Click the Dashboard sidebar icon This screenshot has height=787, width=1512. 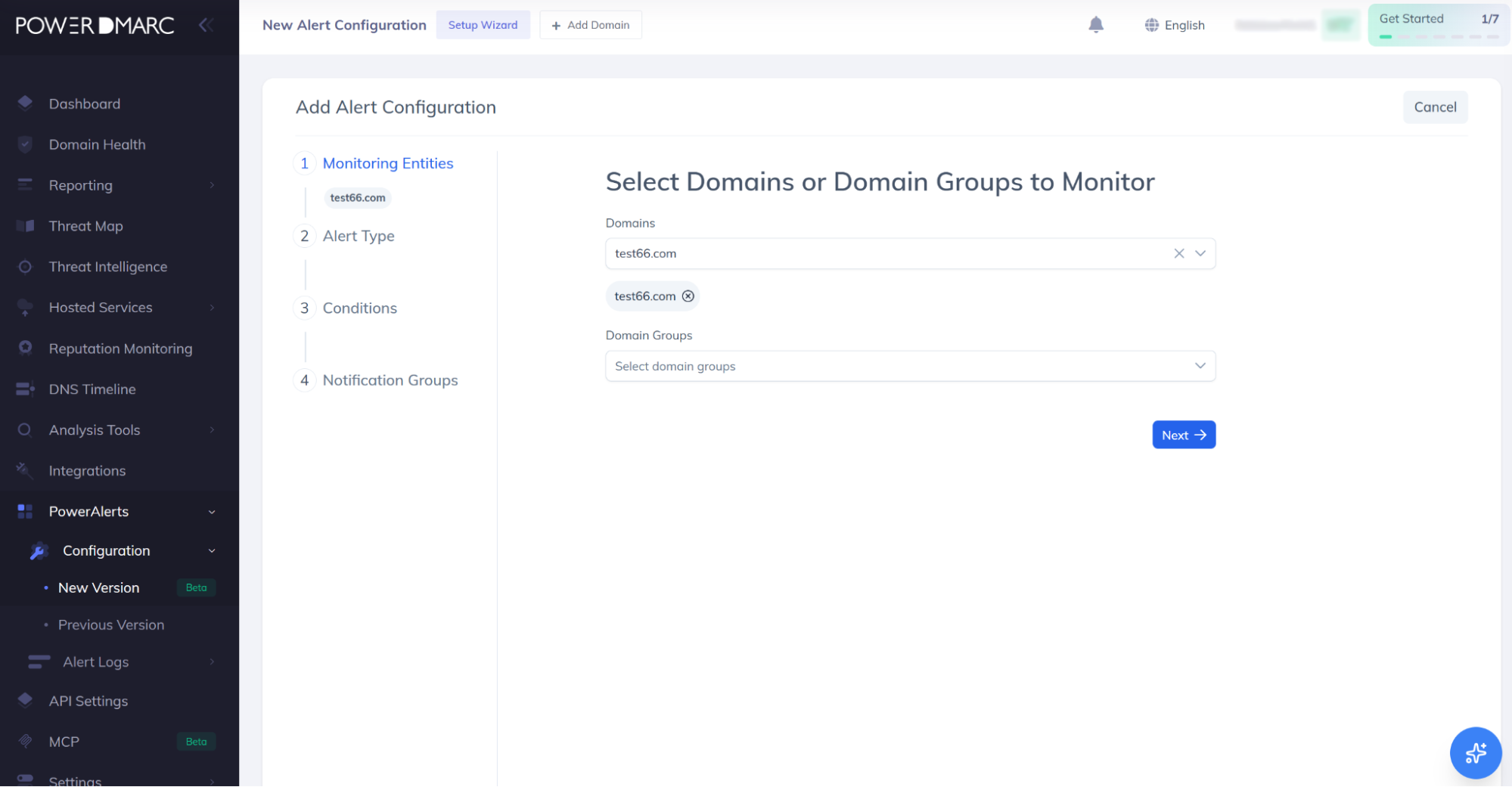tap(25, 103)
